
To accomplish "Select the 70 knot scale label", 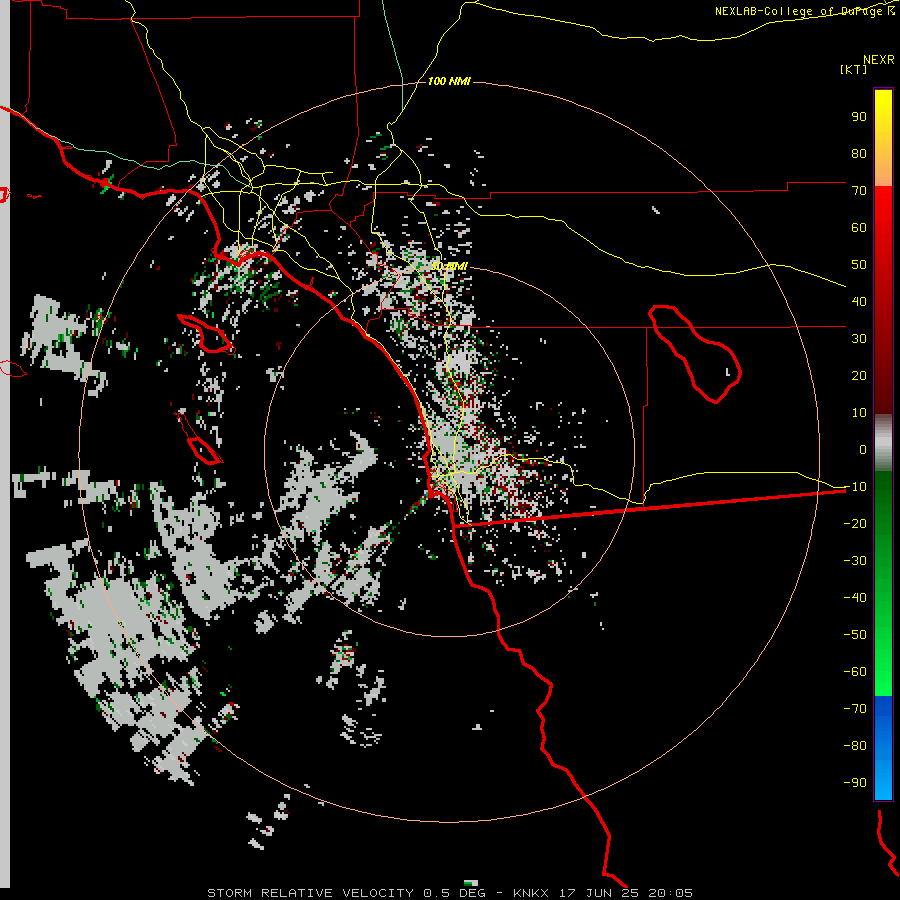I will (859, 191).
